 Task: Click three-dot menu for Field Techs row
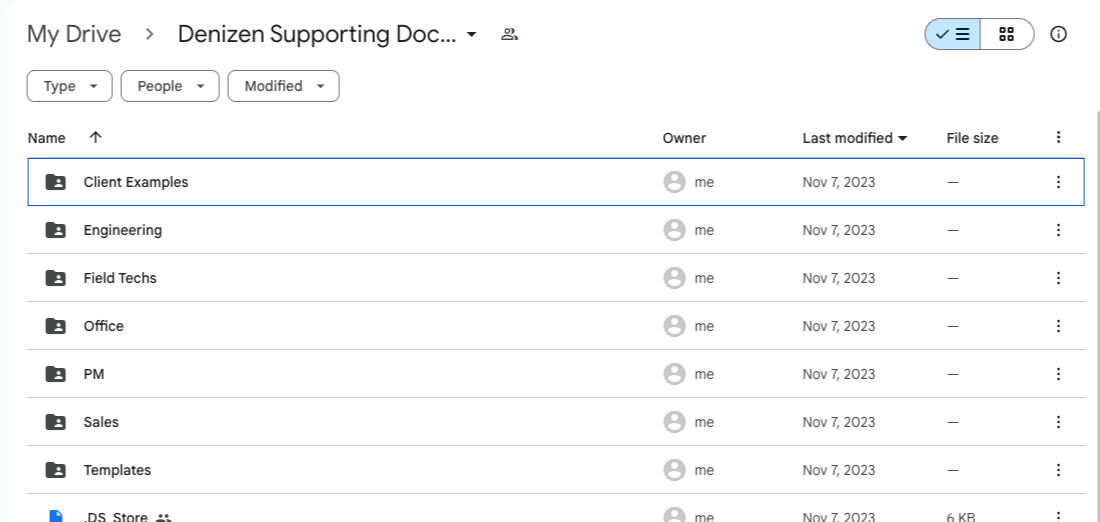point(1058,278)
